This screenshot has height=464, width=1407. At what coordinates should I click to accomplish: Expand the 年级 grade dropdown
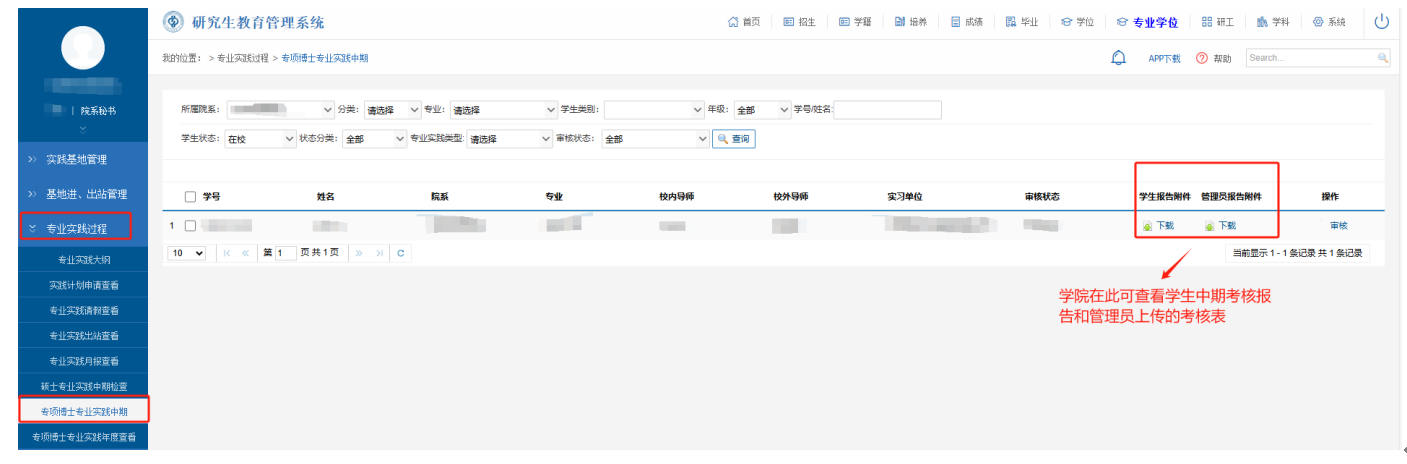click(762, 110)
